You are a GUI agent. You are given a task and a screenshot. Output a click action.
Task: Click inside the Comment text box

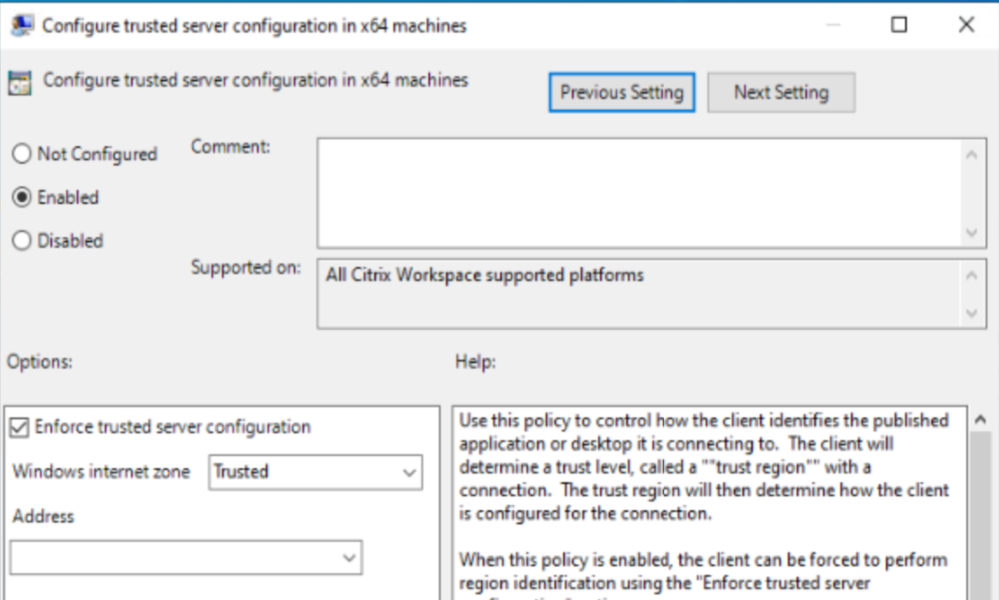pos(640,192)
